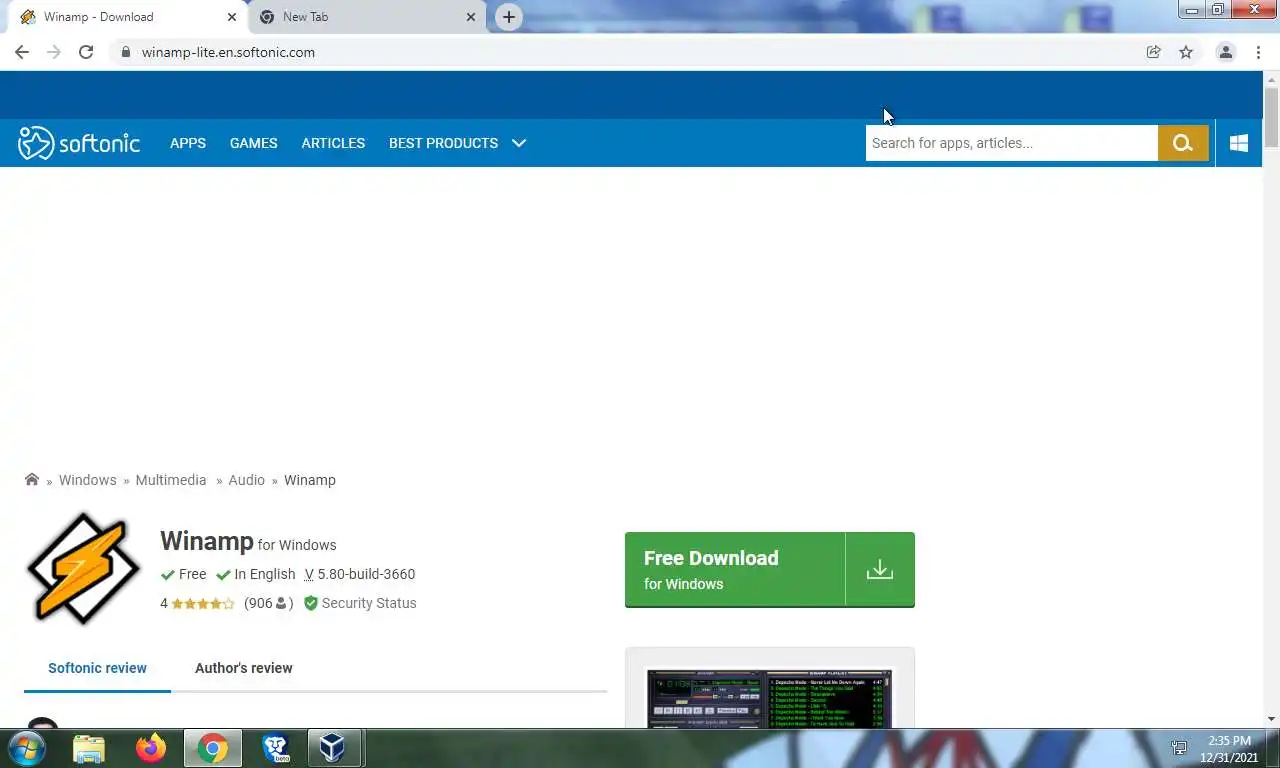
Task: Bookmark this page with the star icon
Action: [x=1186, y=52]
